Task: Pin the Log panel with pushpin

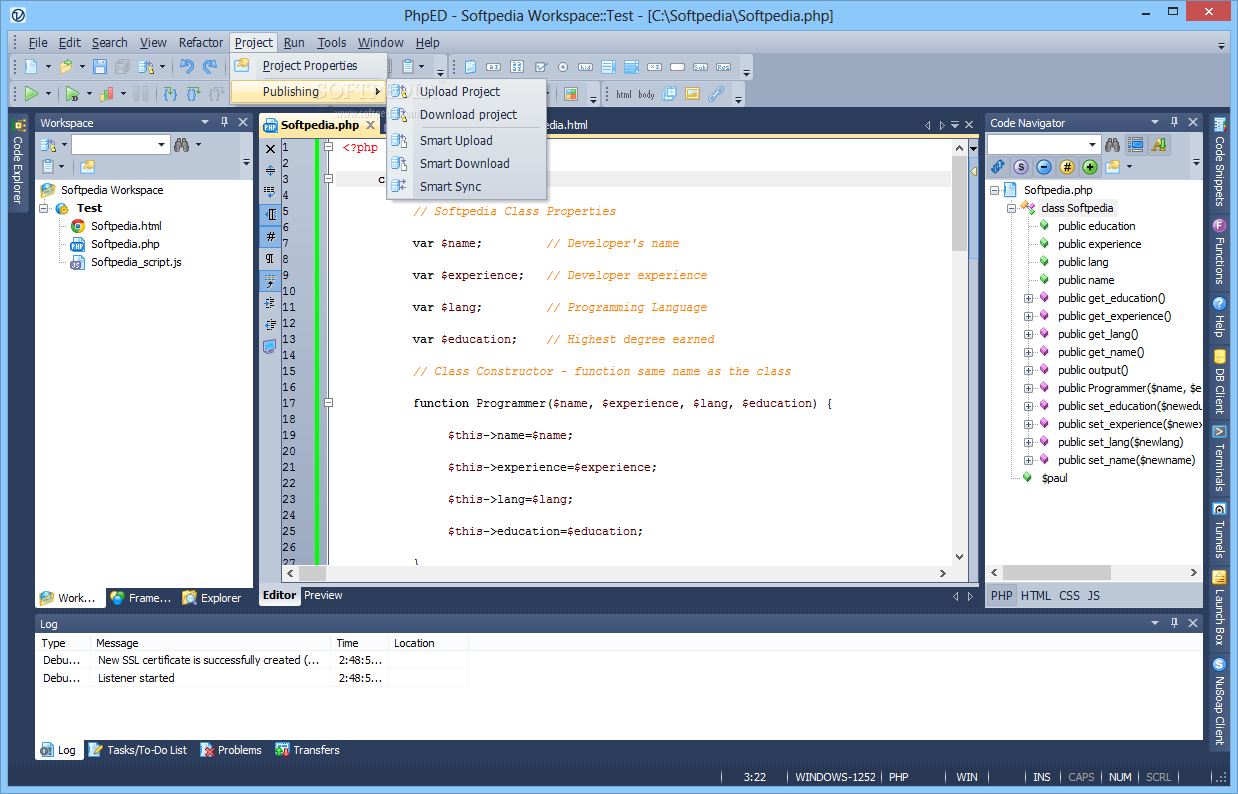Action: 1174,623
